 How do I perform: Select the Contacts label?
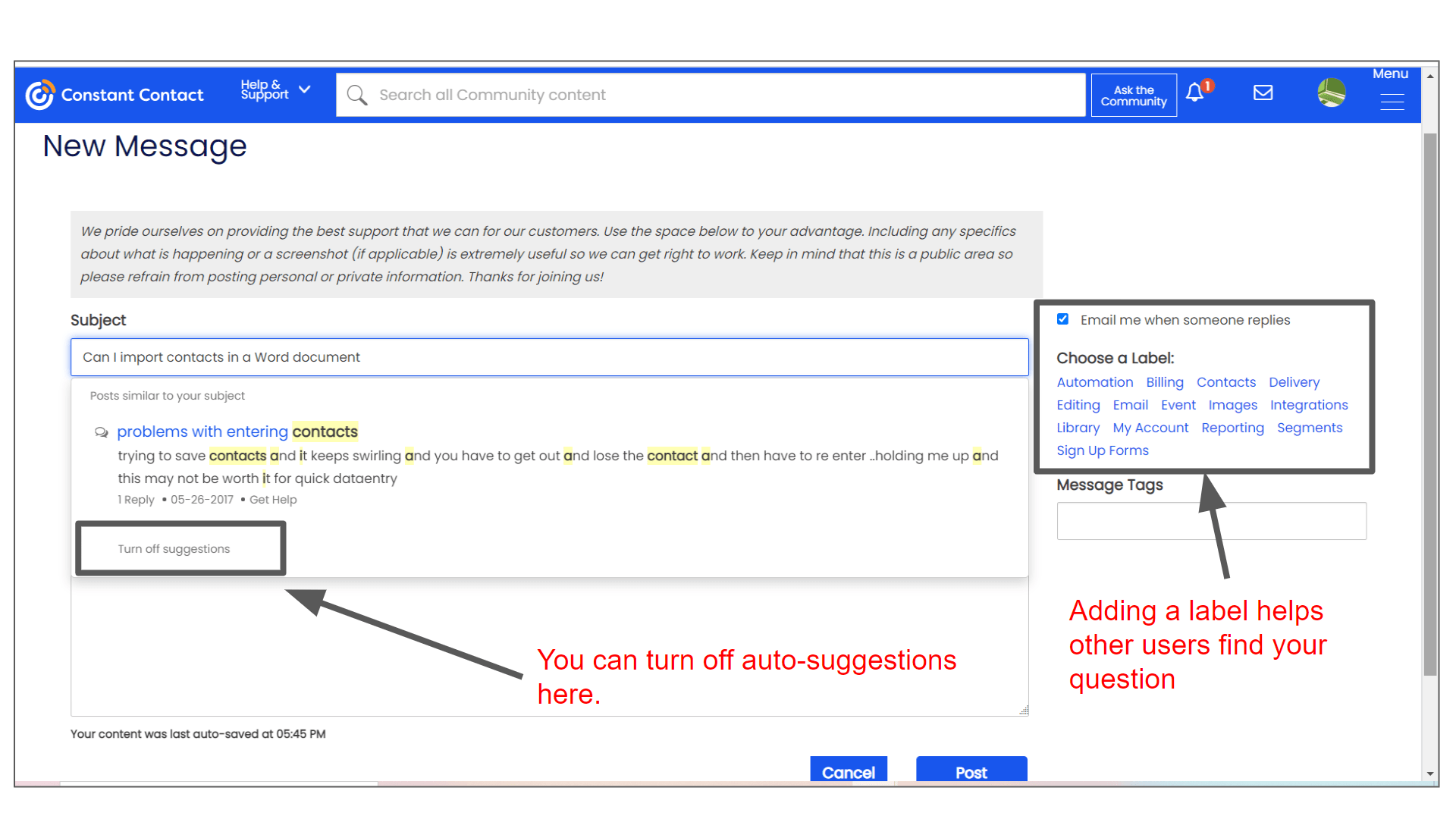[x=1225, y=382]
